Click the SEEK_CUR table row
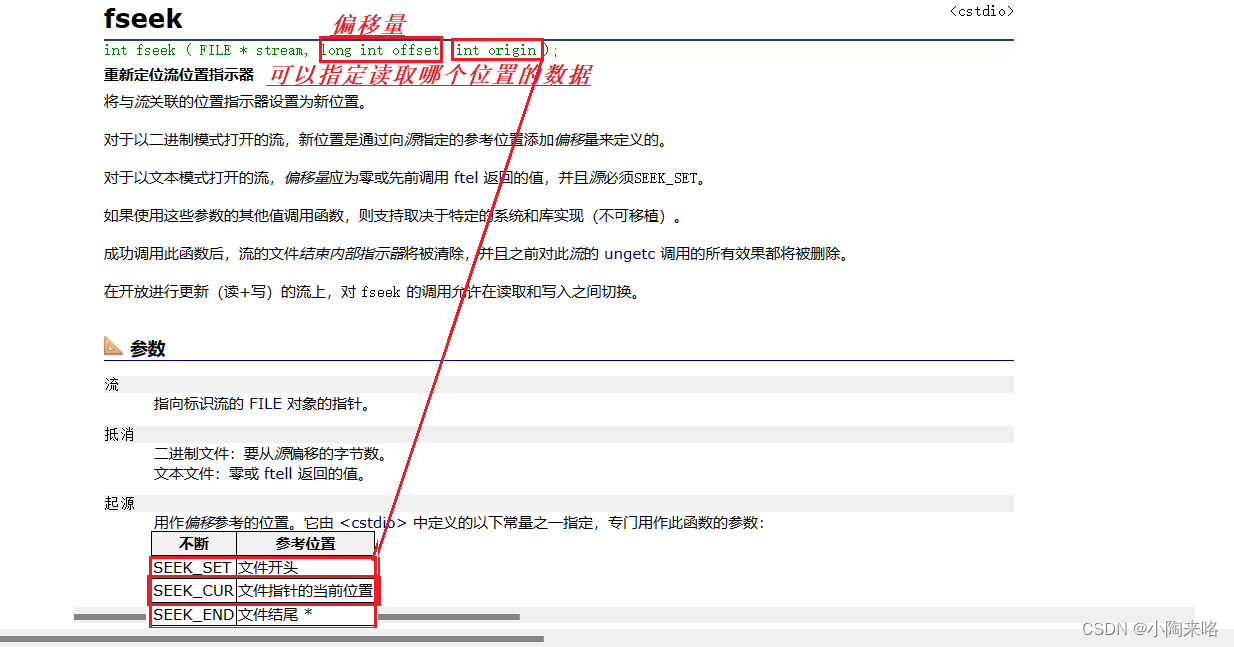The width and height of the screenshot is (1234, 647). [x=193, y=590]
